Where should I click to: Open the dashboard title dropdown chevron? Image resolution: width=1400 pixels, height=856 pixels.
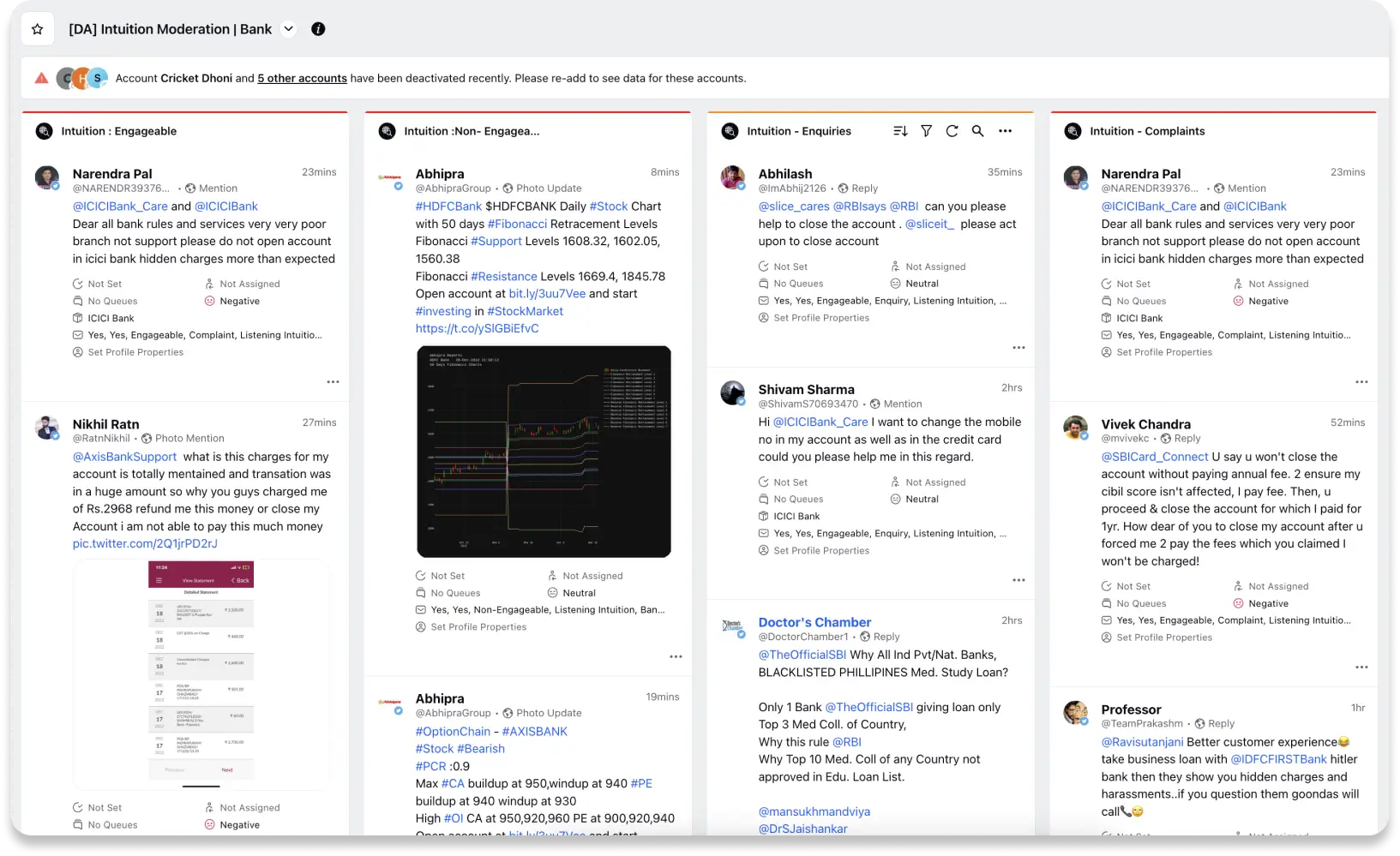(x=289, y=29)
